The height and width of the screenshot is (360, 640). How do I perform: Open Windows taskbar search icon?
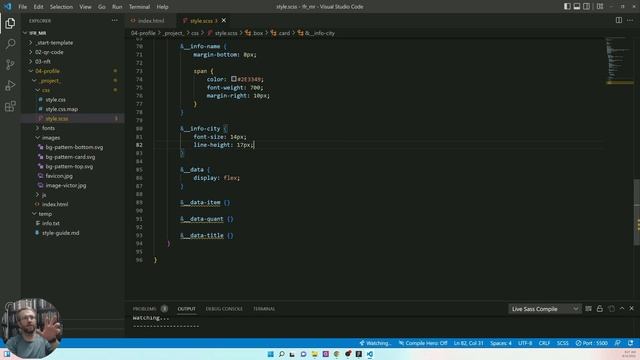click(x=281, y=354)
